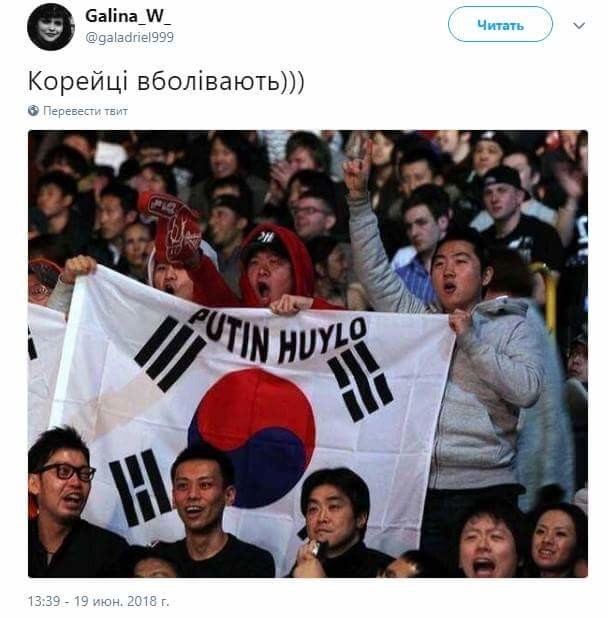Click the banner lettering on the flag photo
The height and width of the screenshot is (618, 608).
(278, 334)
